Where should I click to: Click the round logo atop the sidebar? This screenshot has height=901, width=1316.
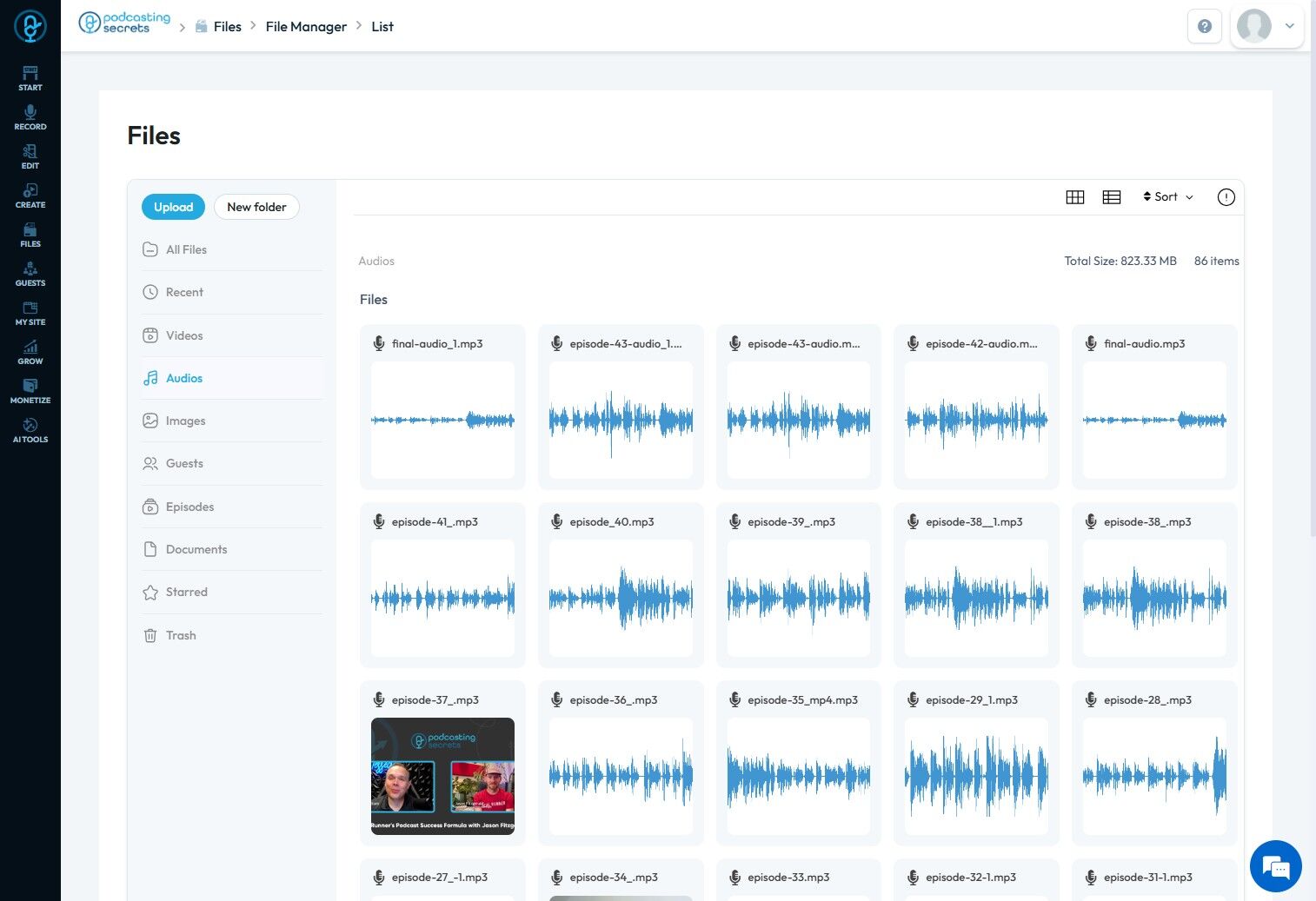[30, 26]
